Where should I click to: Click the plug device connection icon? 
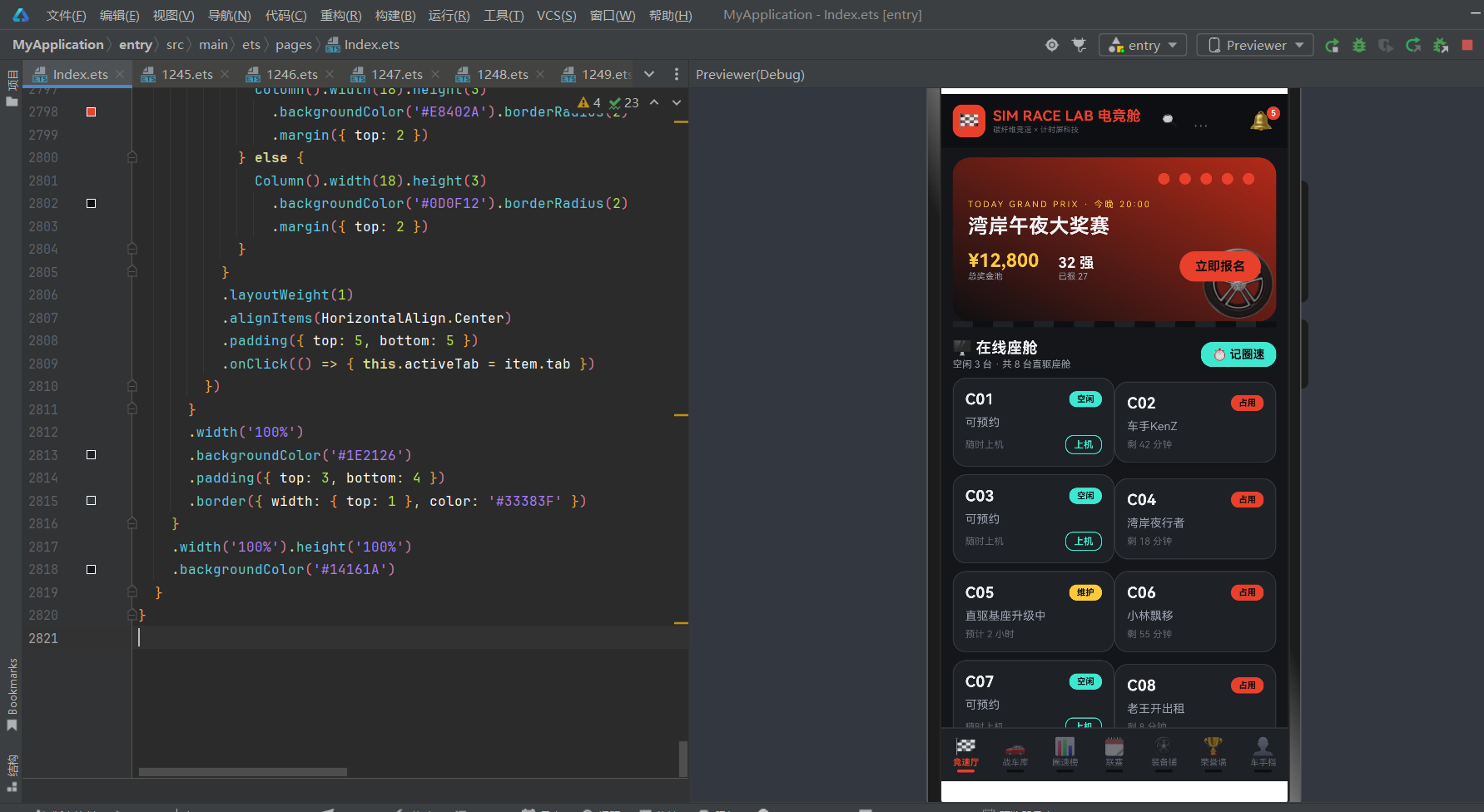(1079, 45)
